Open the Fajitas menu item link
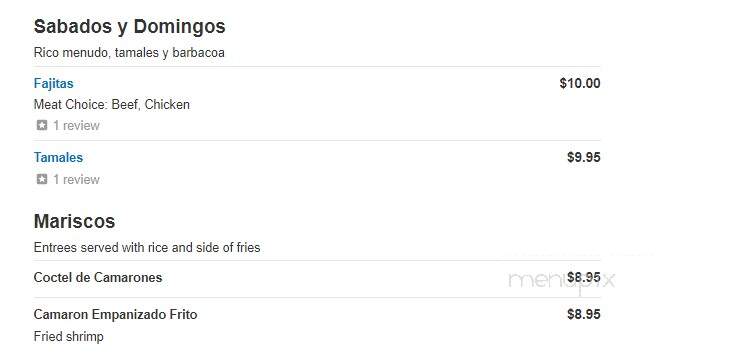This screenshot has height=363, width=741. tap(53, 84)
